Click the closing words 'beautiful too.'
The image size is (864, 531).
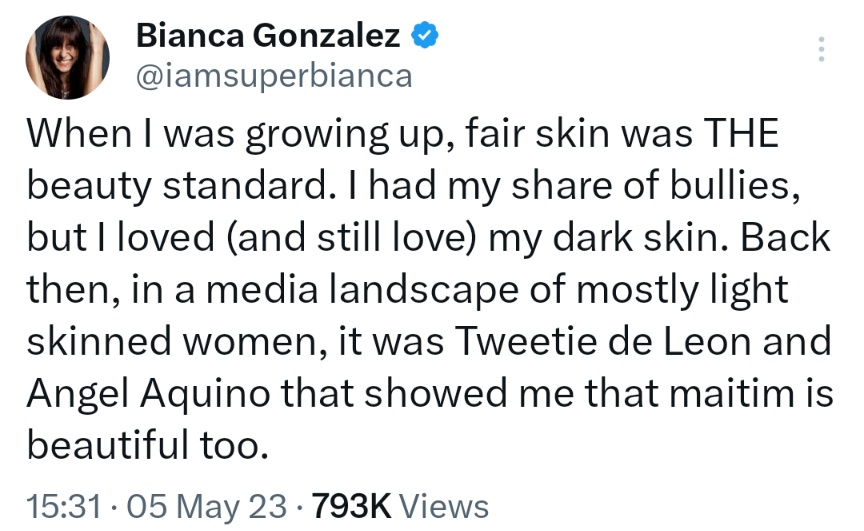(148, 445)
